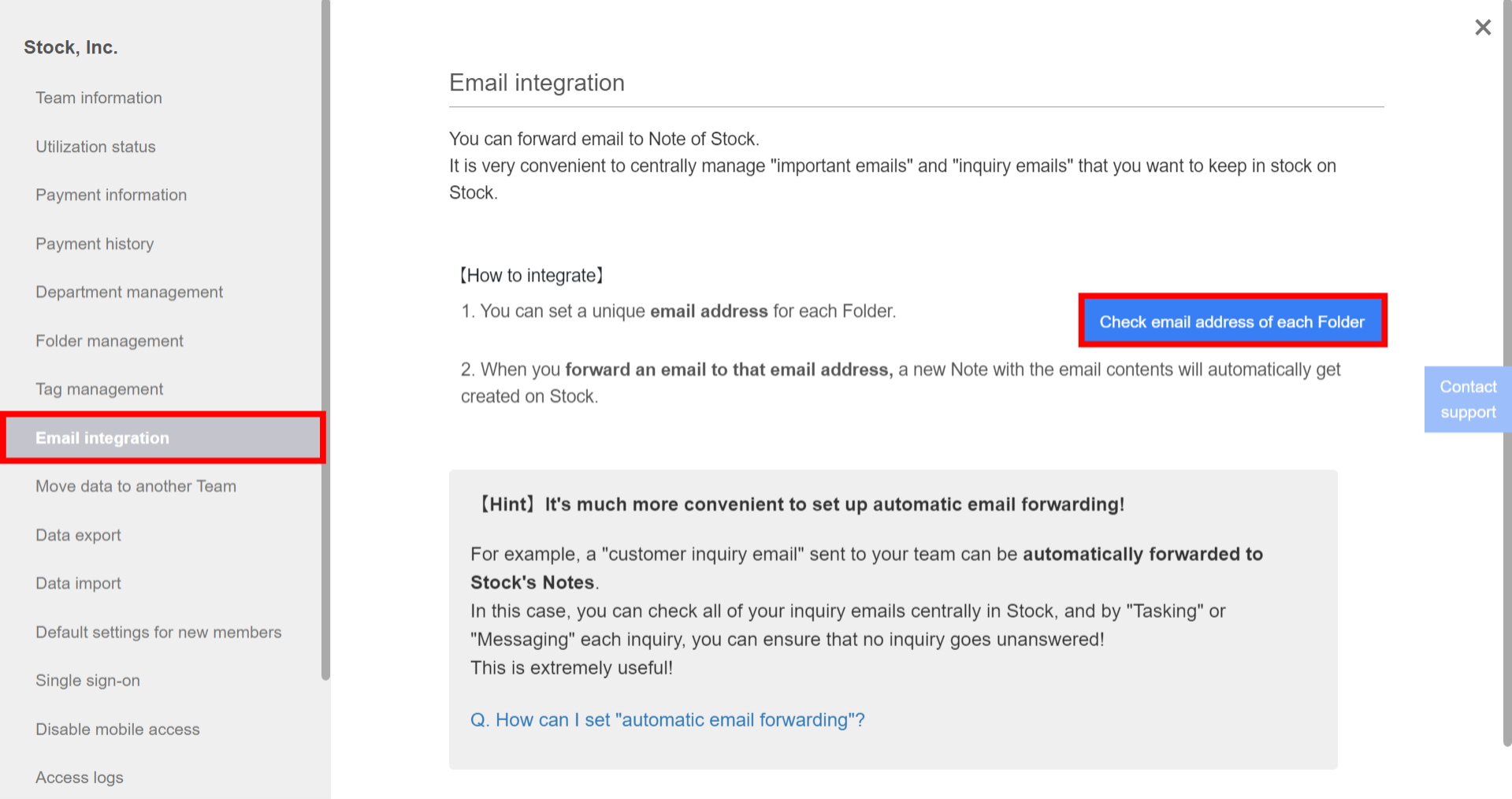Open Data import settings
The height and width of the screenshot is (799, 1512).
[77, 583]
